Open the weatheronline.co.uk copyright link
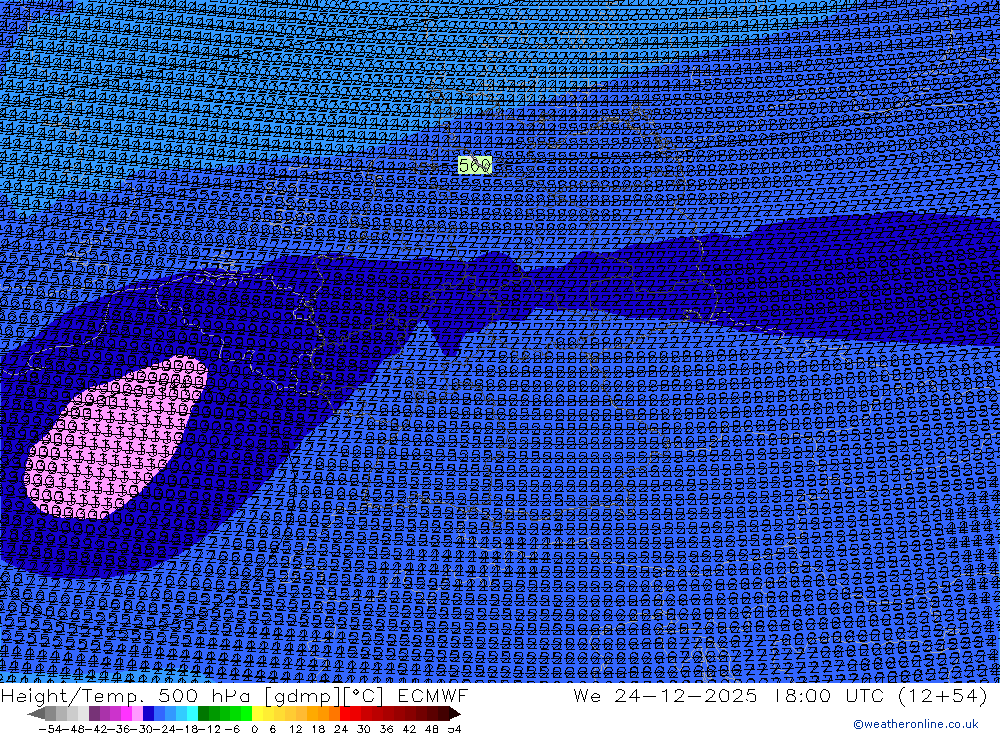 click(915, 724)
